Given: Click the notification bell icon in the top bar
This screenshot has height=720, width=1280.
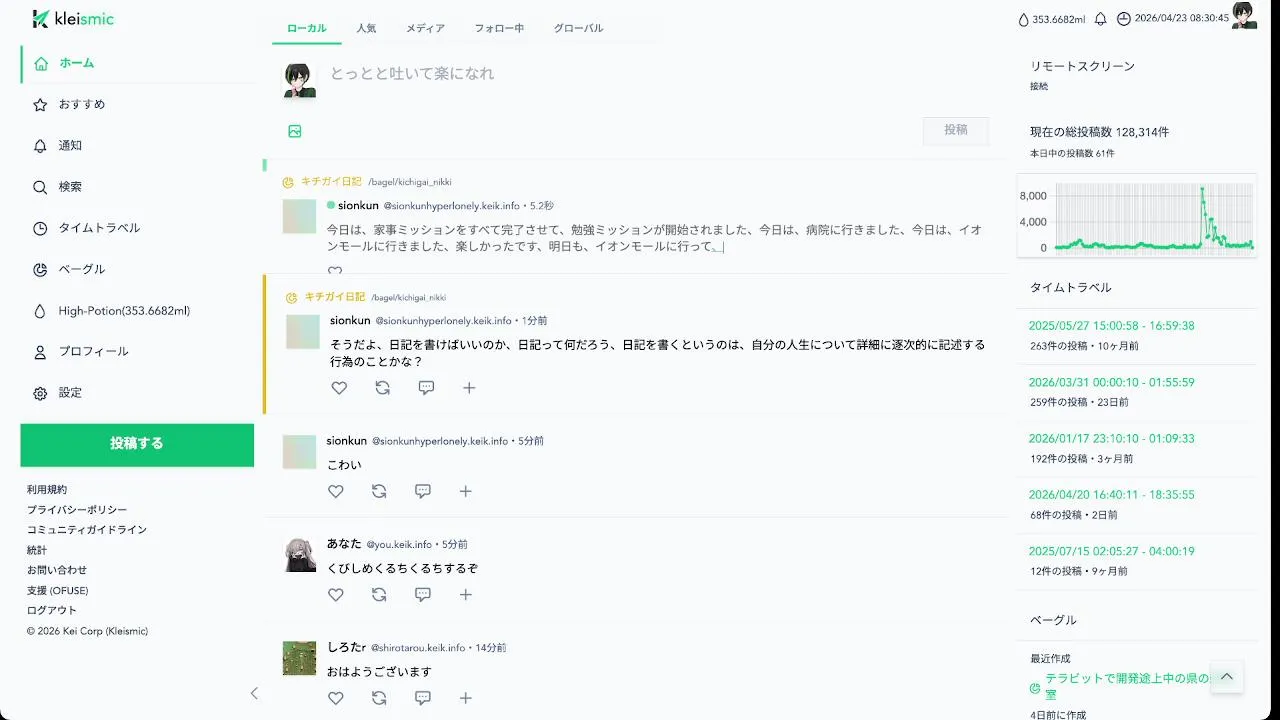Looking at the screenshot, I should [x=1101, y=19].
